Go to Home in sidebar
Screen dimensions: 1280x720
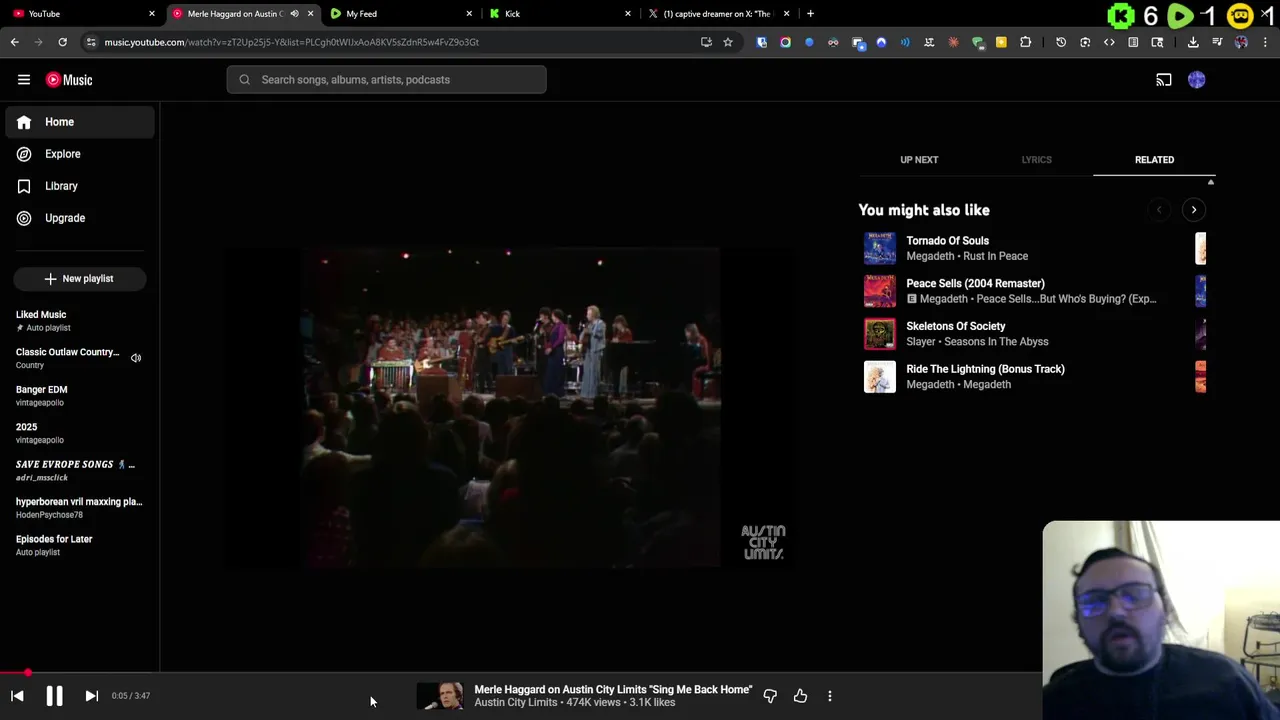[x=80, y=122]
